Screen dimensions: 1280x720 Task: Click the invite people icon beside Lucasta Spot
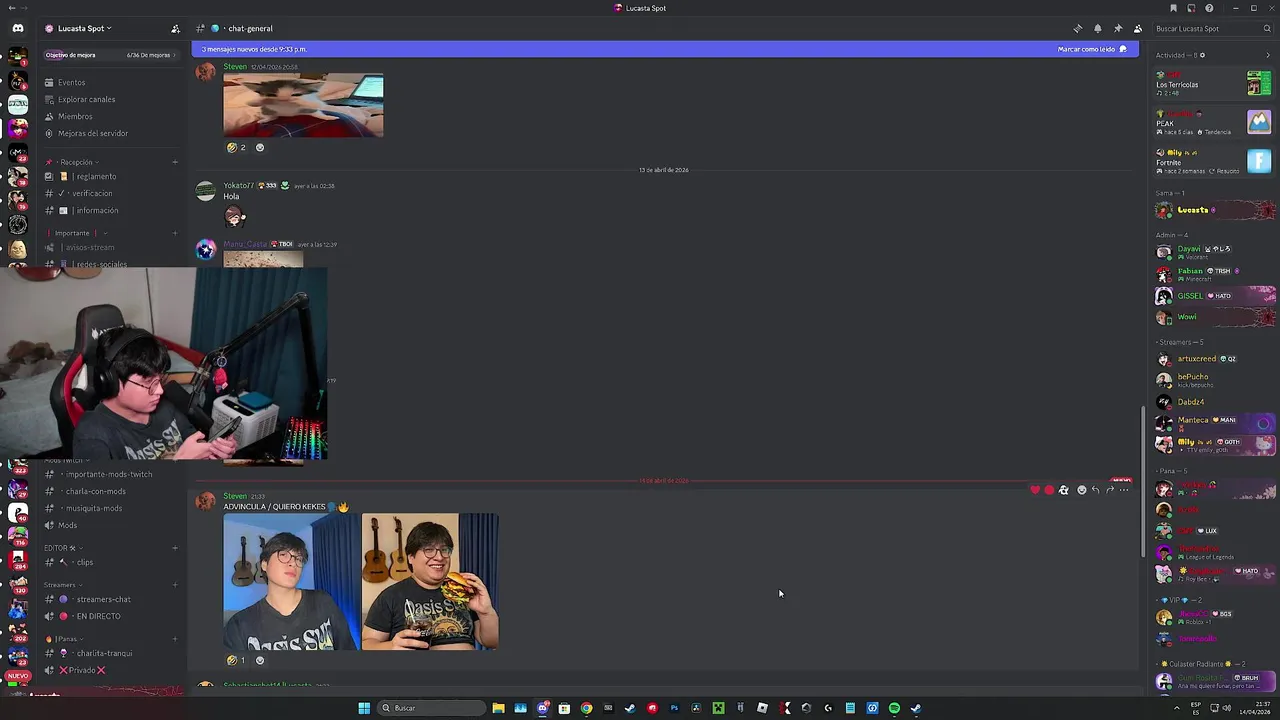click(x=175, y=28)
